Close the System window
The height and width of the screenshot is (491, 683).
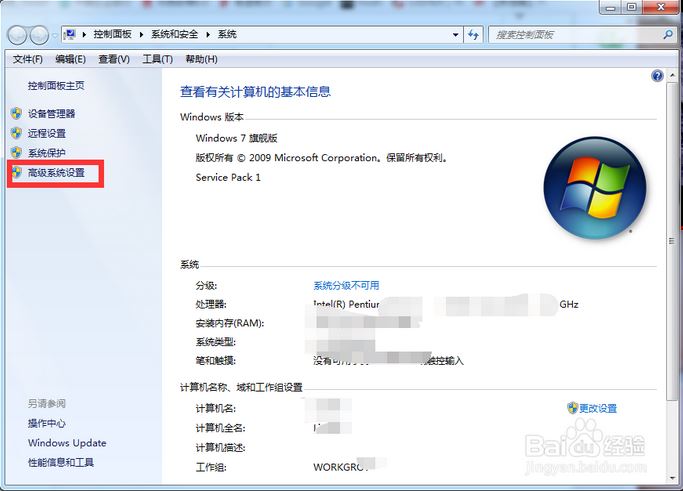pyautogui.click(x=660, y=7)
